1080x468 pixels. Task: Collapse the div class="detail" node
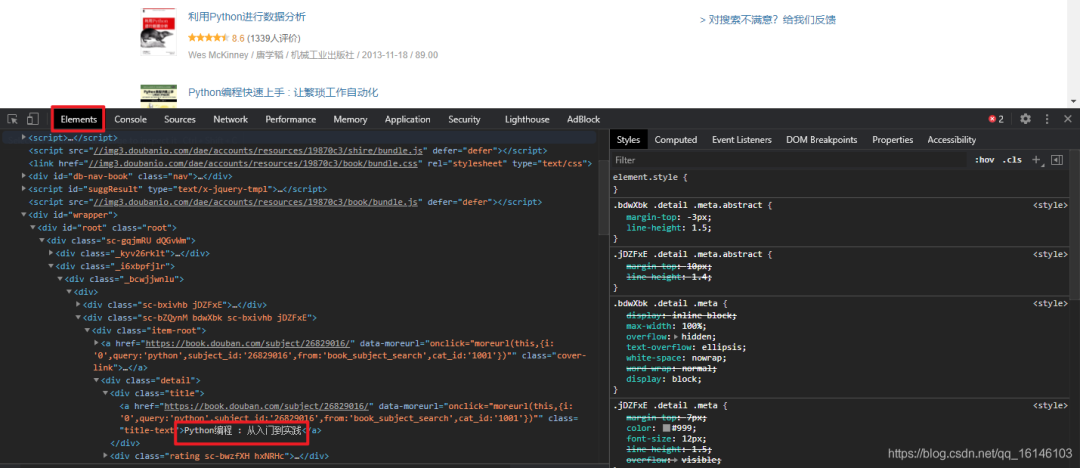pyautogui.click(x=96, y=380)
